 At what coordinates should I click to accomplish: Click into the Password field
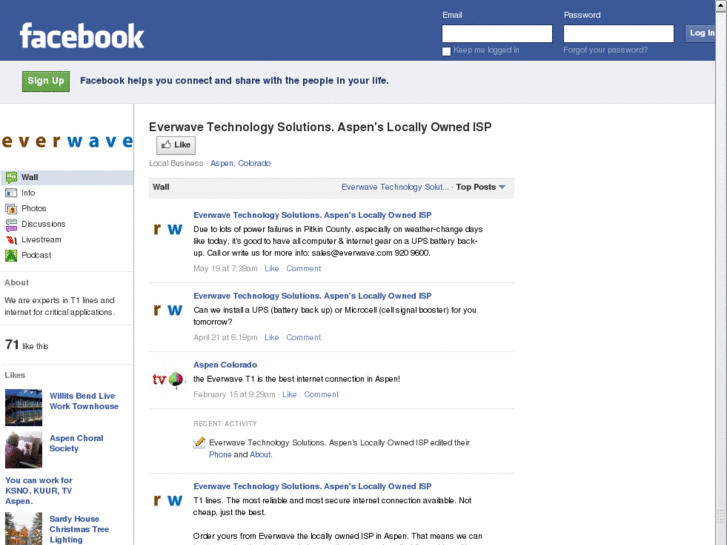618,33
